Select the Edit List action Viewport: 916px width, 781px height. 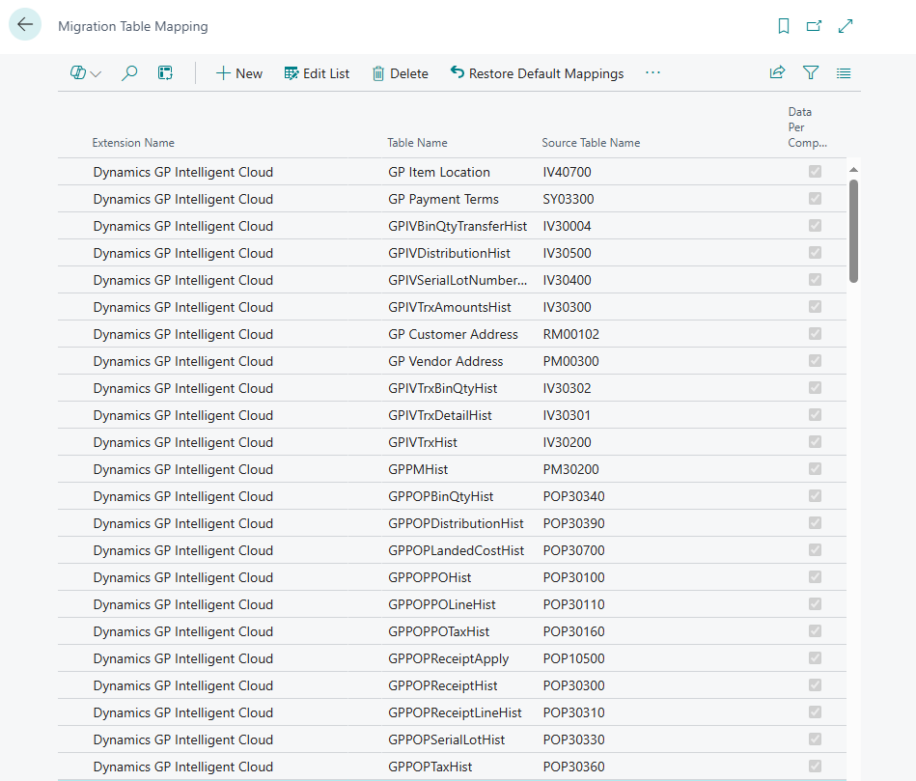tap(316, 73)
